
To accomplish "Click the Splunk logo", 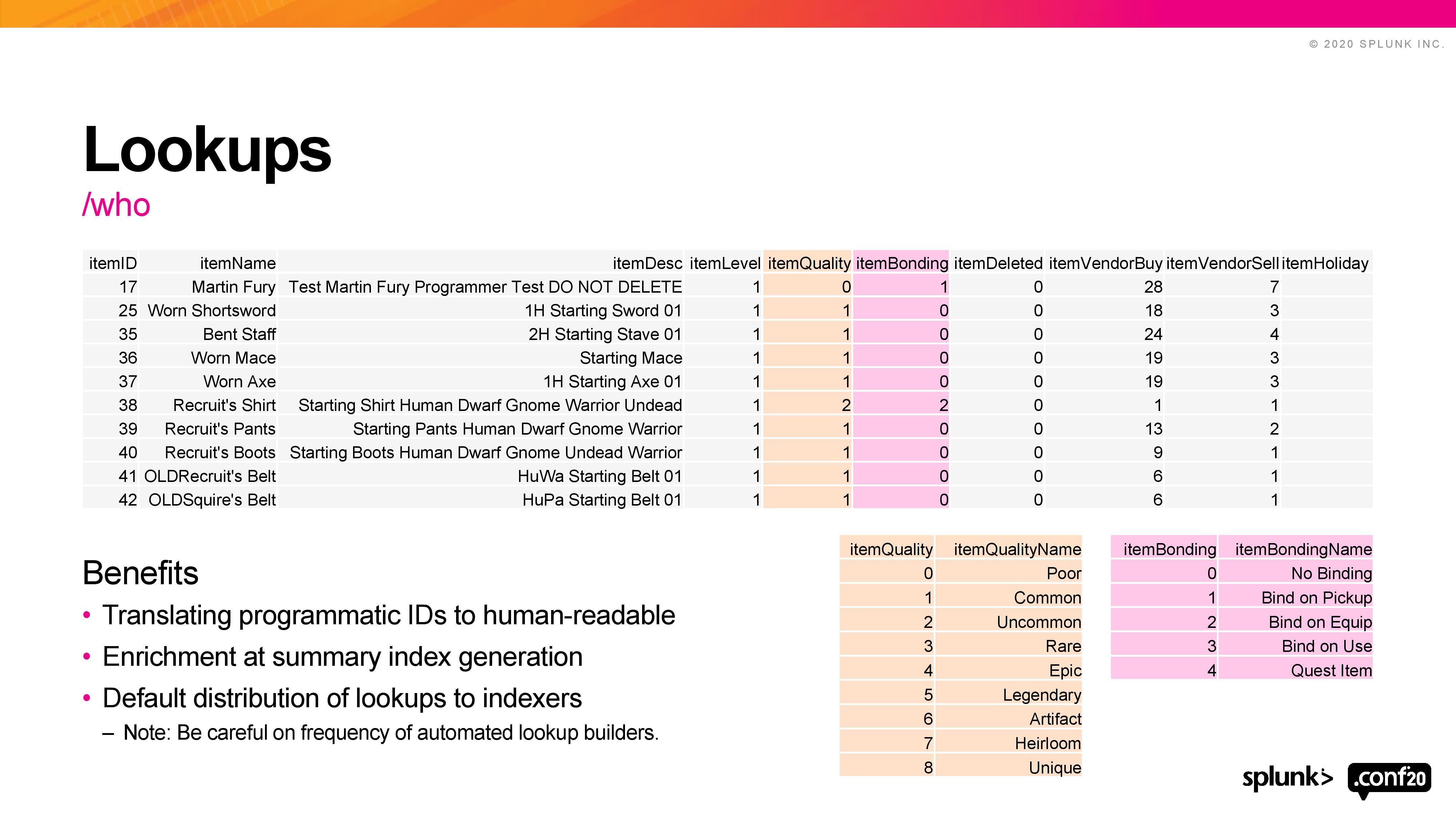I will 1287,778.
